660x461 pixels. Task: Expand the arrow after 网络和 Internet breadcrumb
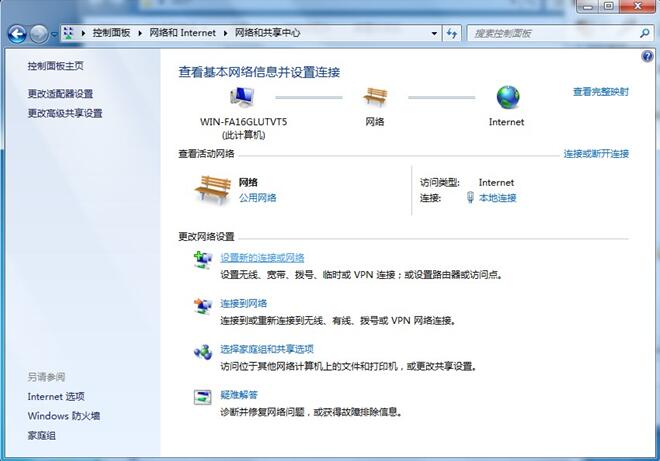pyautogui.click(x=225, y=33)
